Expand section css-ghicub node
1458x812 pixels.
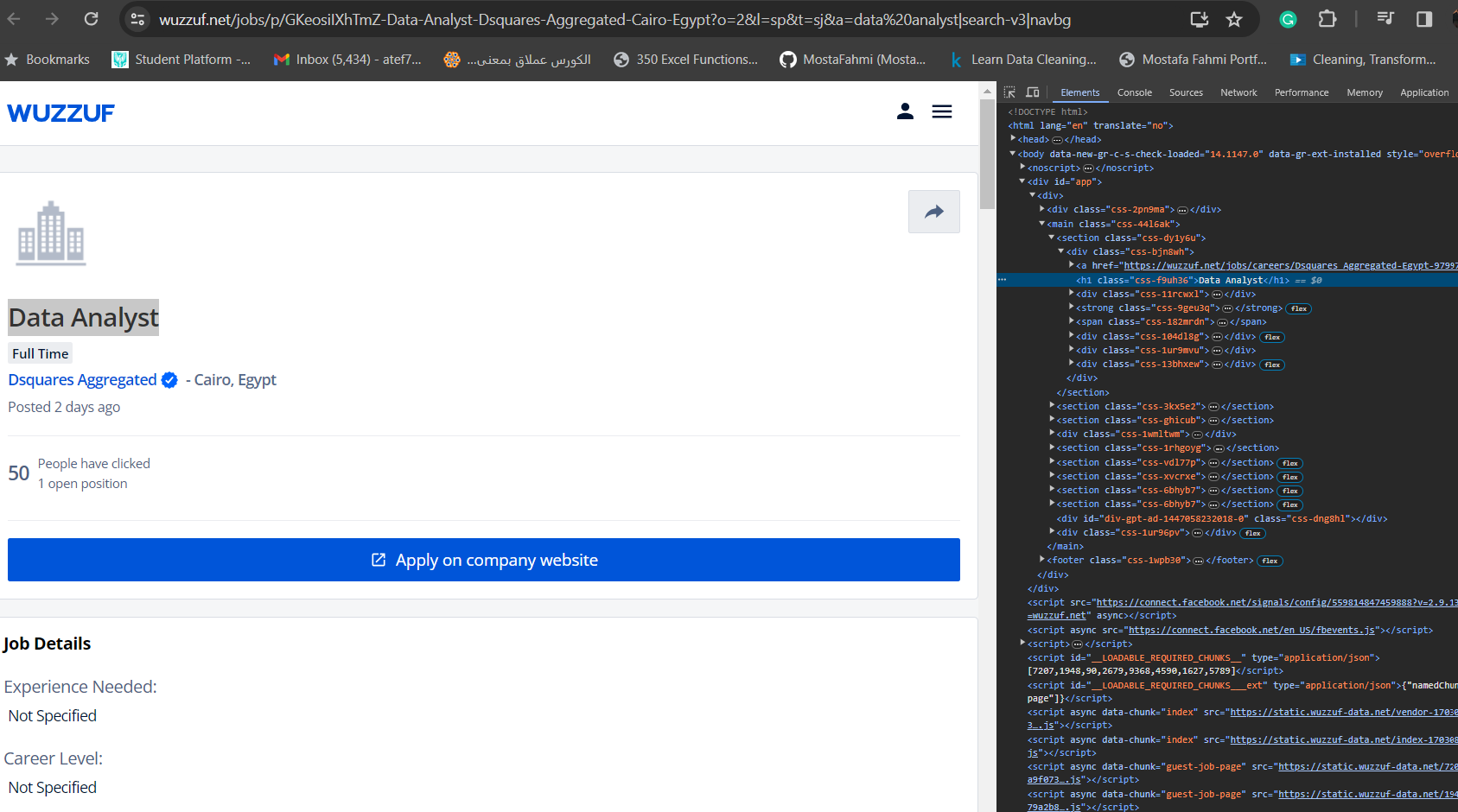click(1052, 420)
